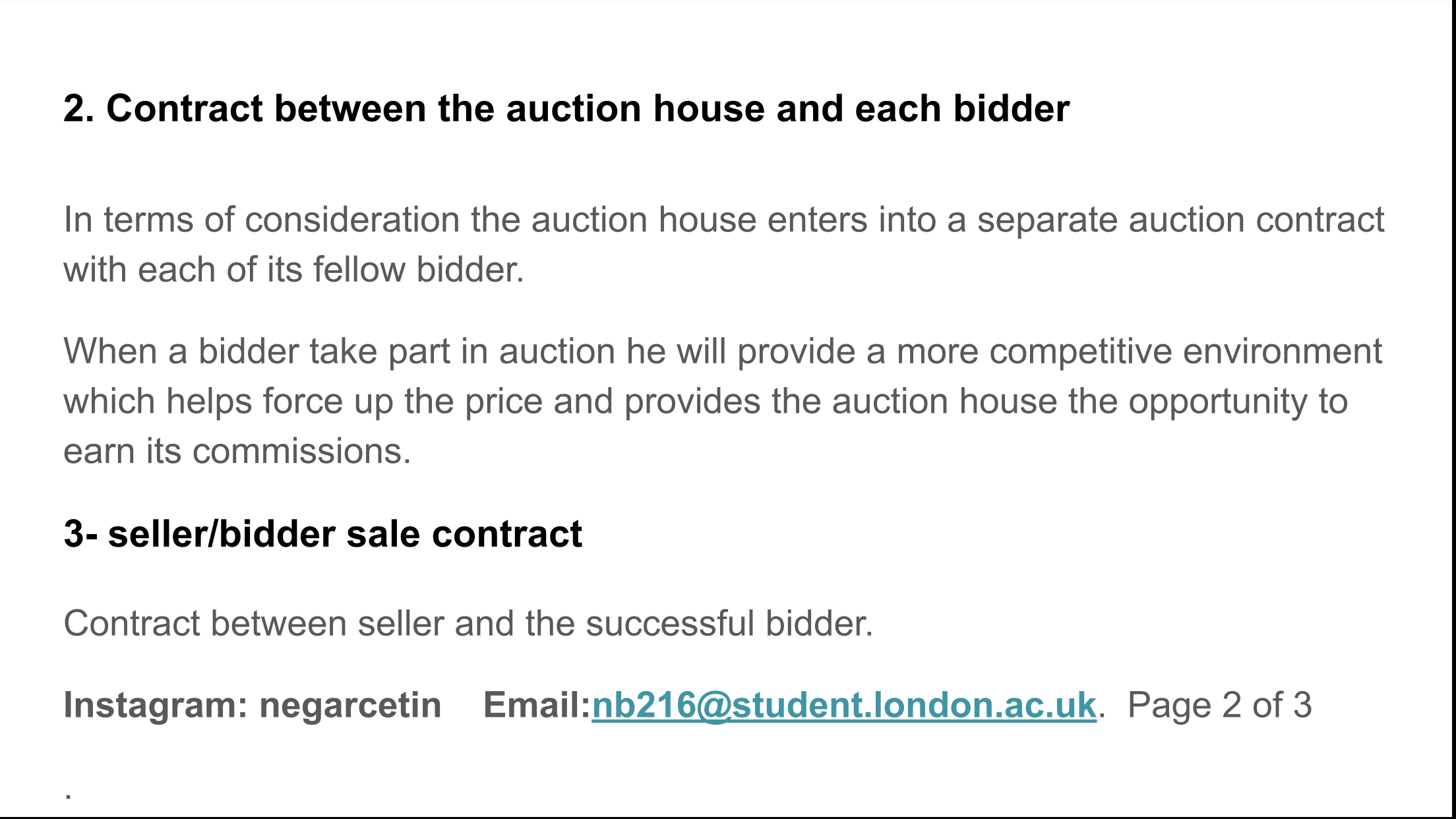Click the "Page 2 of 3" label
The height and width of the screenshot is (819, 1456).
(1219, 705)
